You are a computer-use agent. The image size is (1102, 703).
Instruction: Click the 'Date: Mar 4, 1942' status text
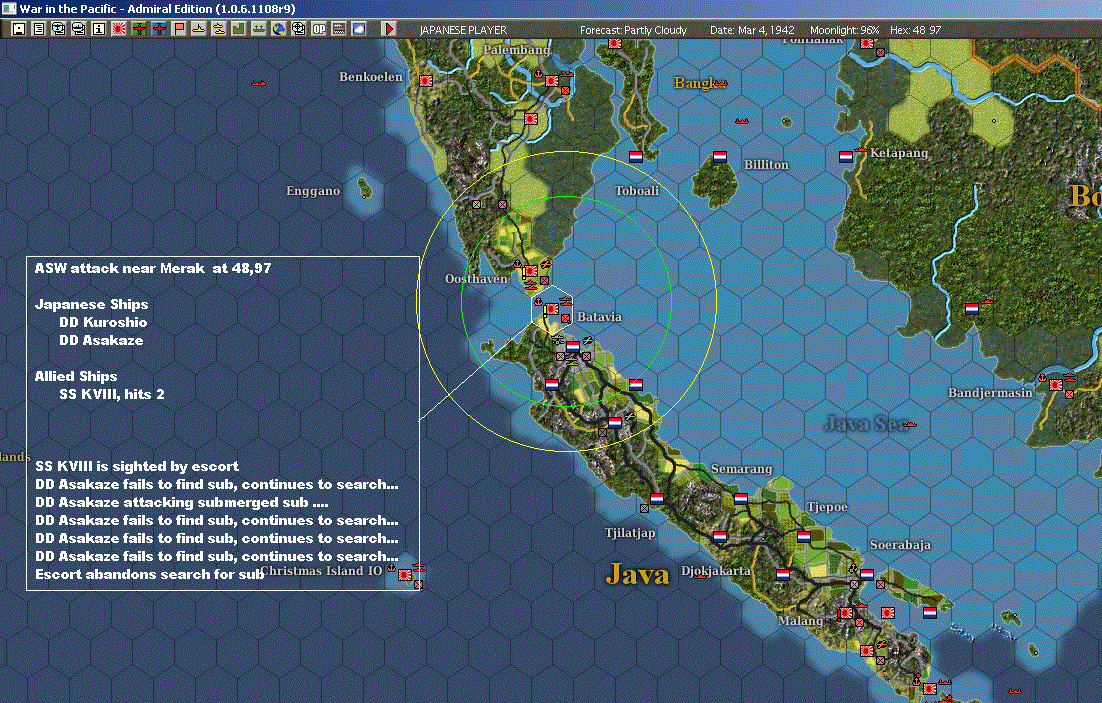point(752,30)
